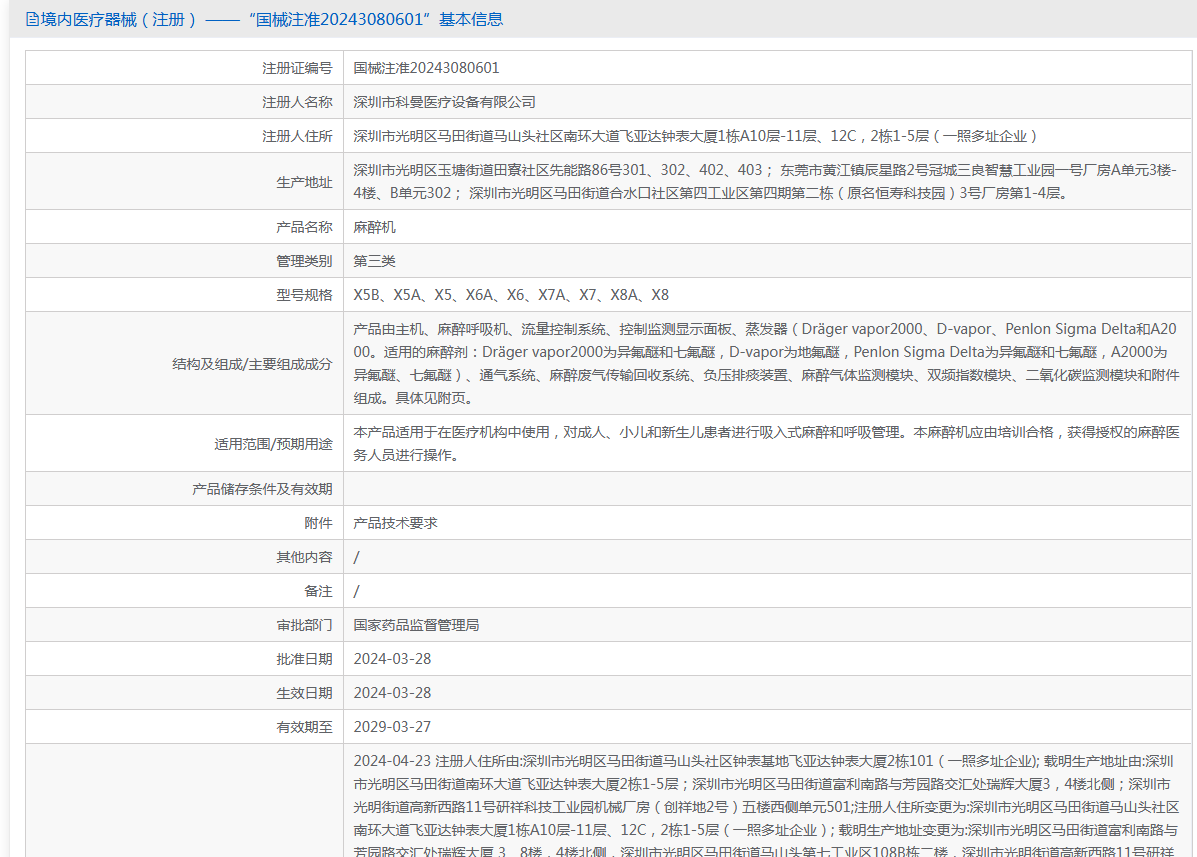The image size is (1197, 857).
Task: Click the label 注册人住所
Action: point(298,136)
